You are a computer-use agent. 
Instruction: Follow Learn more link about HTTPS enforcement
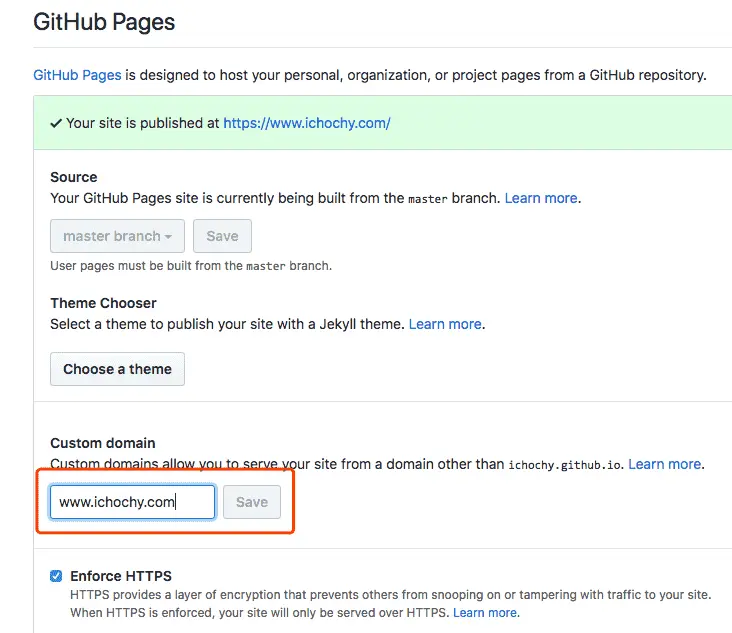486,612
